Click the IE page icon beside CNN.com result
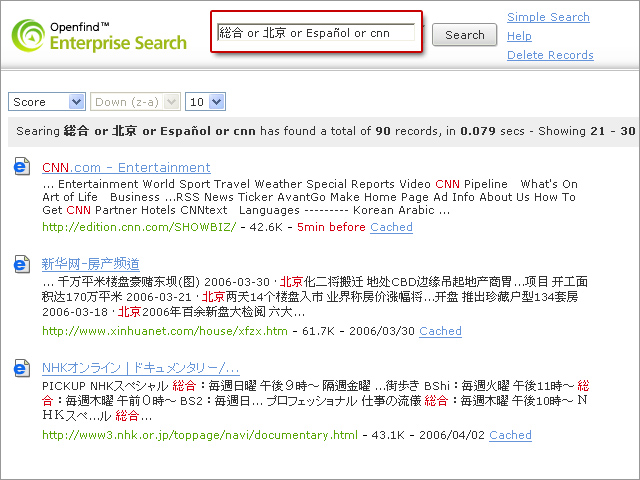The width and height of the screenshot is (640, 480). [x=22, y=167]
